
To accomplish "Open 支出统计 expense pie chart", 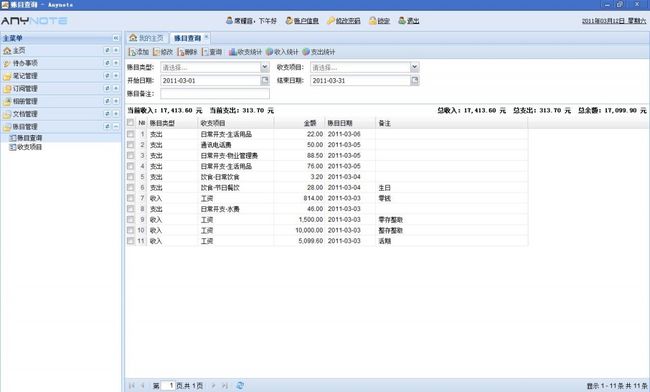I will tap(318, 52).
